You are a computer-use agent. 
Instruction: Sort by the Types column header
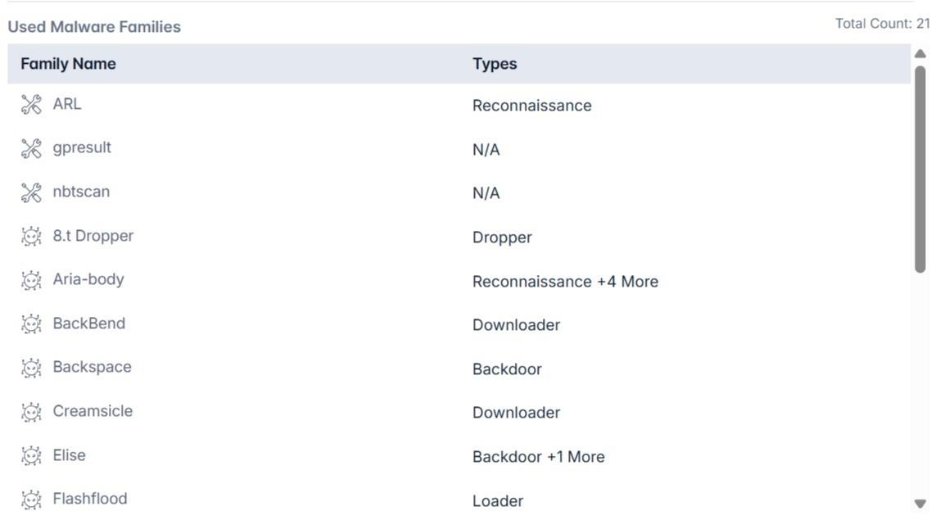click(494, 64)
